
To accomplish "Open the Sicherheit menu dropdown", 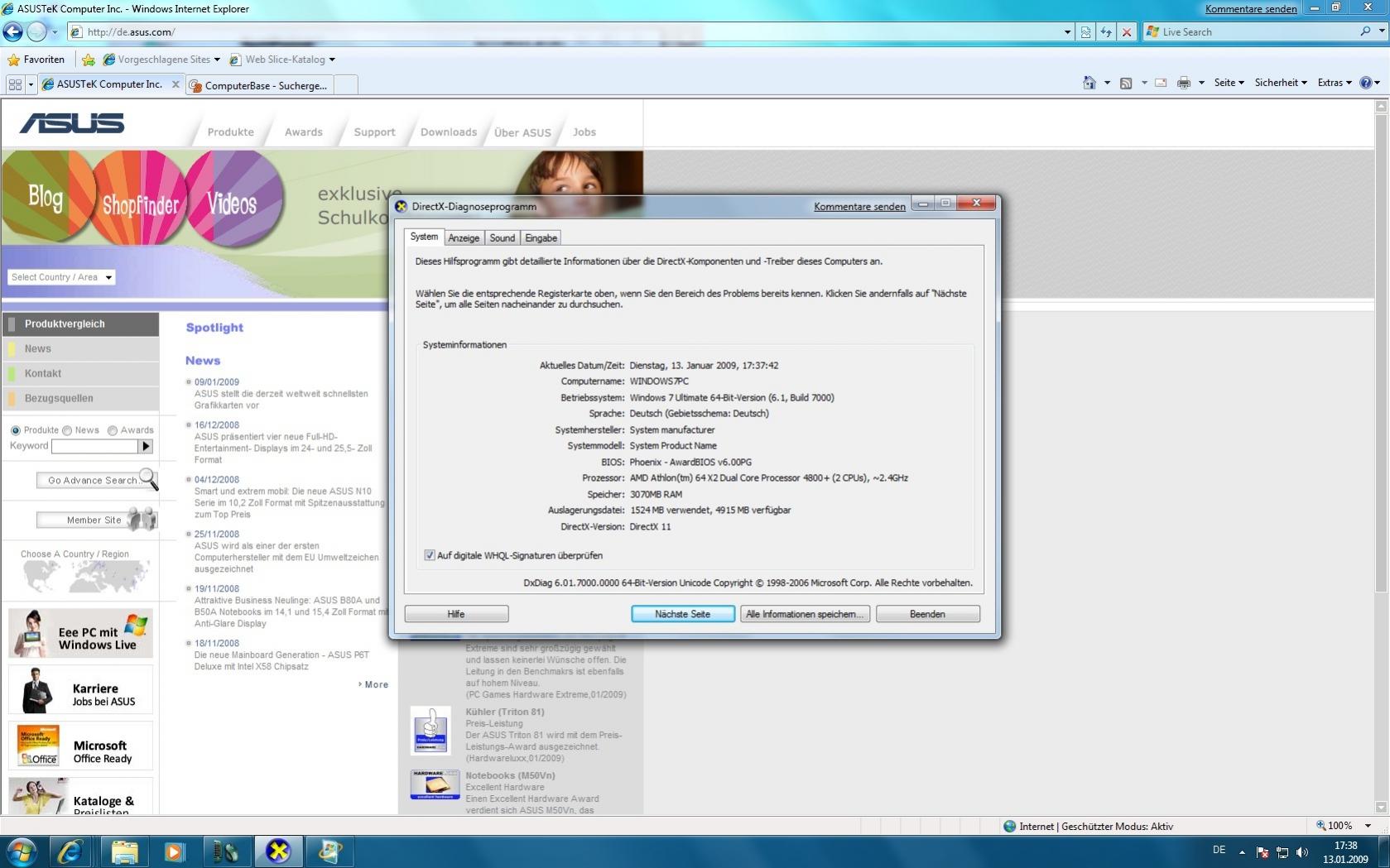I will (1281, 83).
